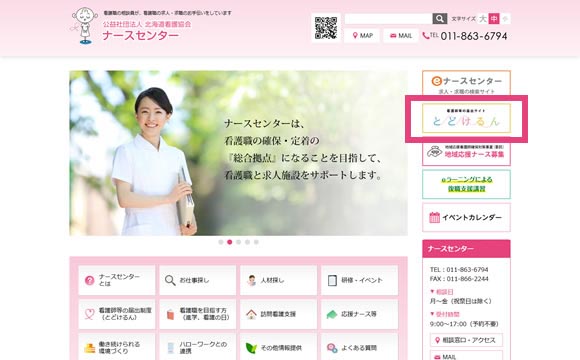Image resolution: width=580 pixels, height=360 pixels.
Task: Click the magnifier search button in header
Action: pos(439,18)
